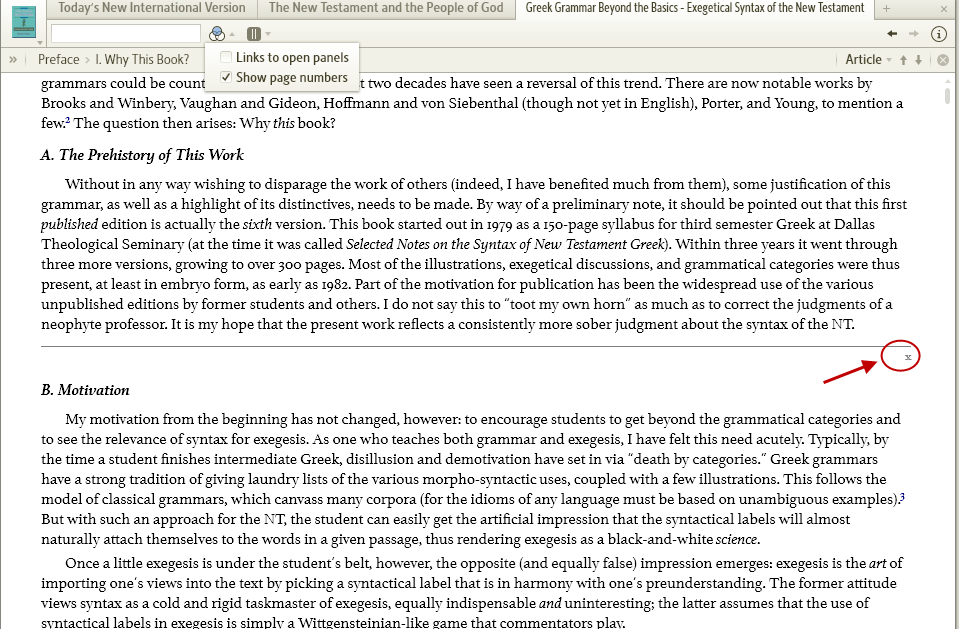The image size is (959, 629).
Task: Enable Links to open panels checkbox
Action: [226, 57]
